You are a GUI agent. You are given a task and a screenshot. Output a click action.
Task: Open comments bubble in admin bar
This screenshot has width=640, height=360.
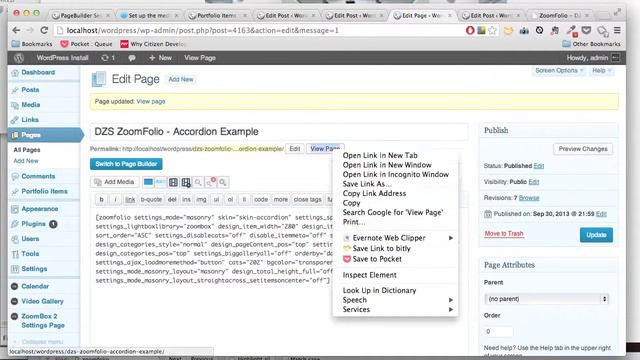(x=132, y=58)
